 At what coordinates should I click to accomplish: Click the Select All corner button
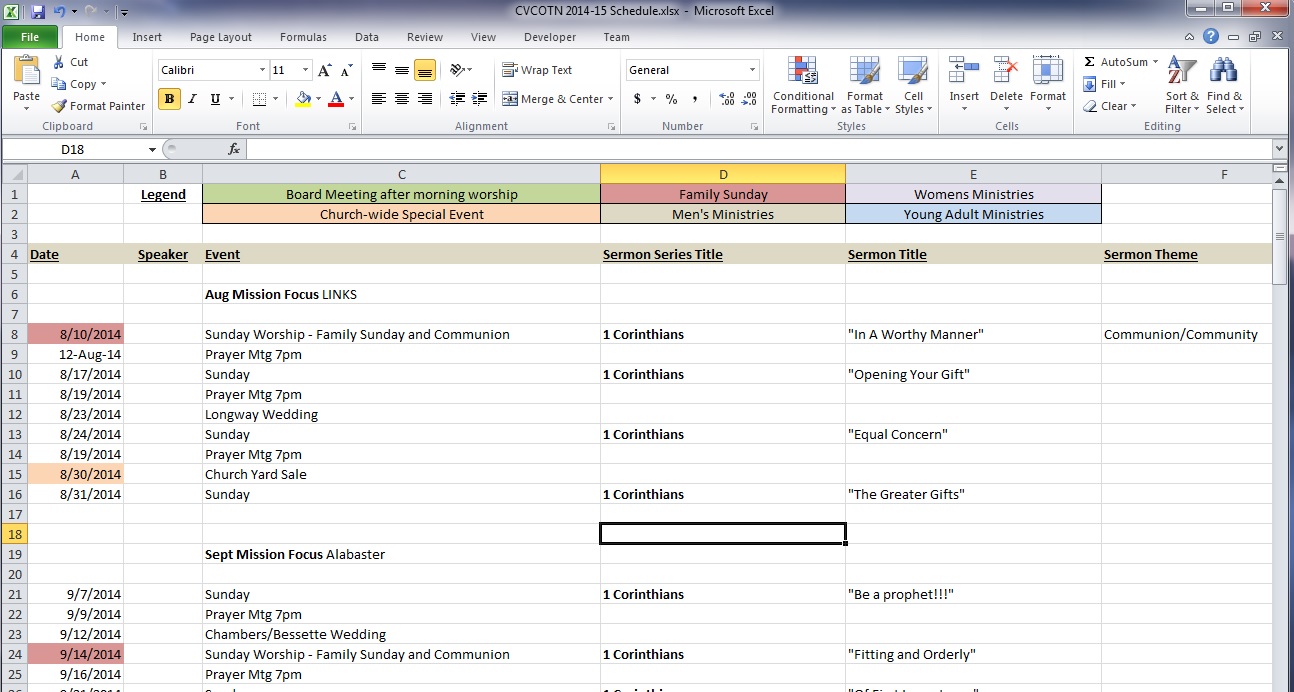(14, 174)
